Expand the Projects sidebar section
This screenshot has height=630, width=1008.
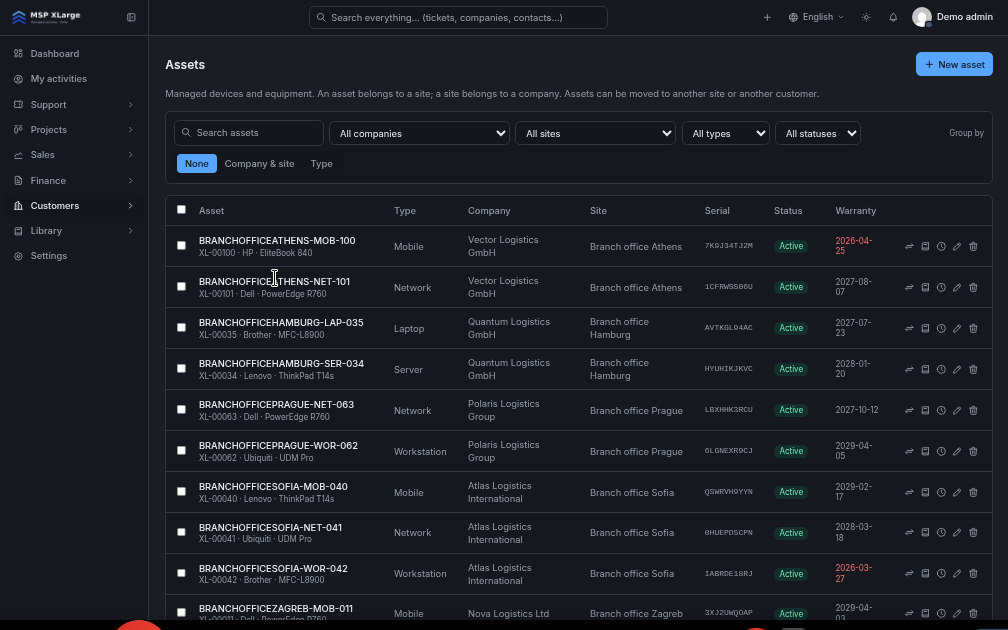pos(74,129)
